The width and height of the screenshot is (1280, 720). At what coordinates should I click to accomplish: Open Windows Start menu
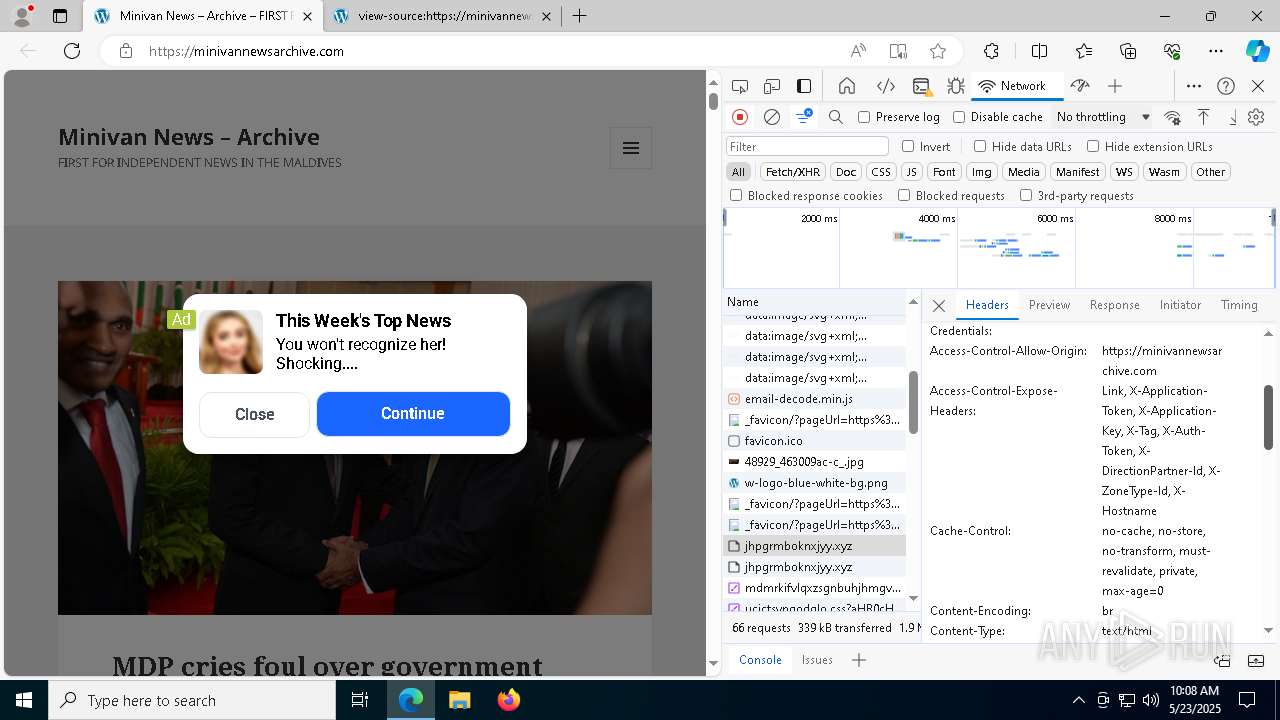pyautogui.click(x=24, y=700)
